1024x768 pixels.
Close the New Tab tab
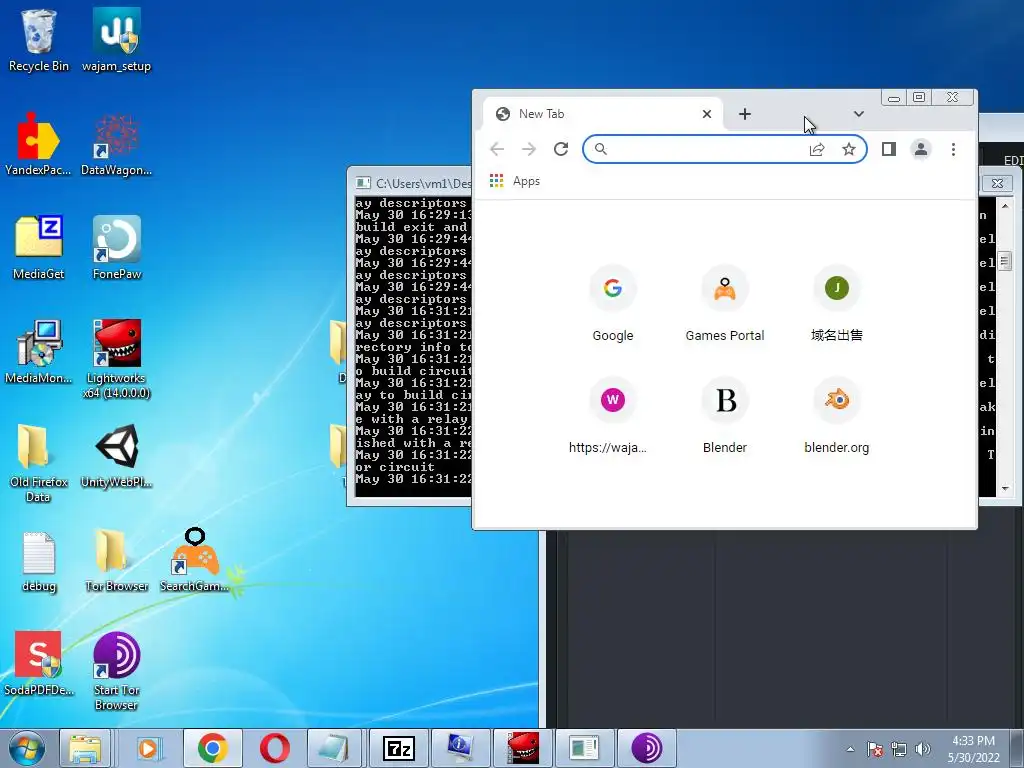click(x=707, y=114)
